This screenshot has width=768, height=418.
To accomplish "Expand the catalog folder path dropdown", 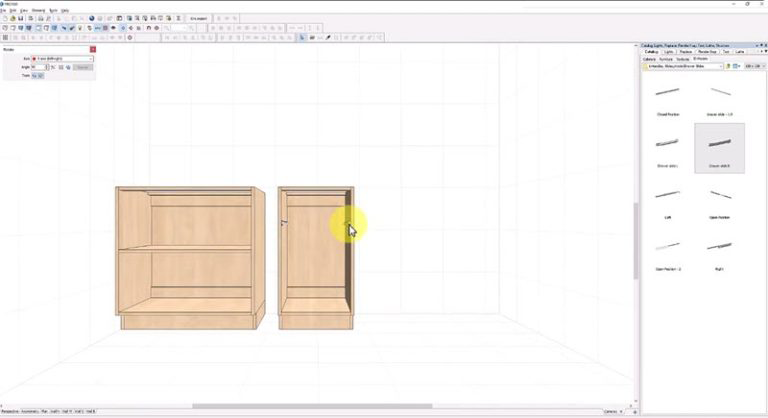I will [720, 66].
